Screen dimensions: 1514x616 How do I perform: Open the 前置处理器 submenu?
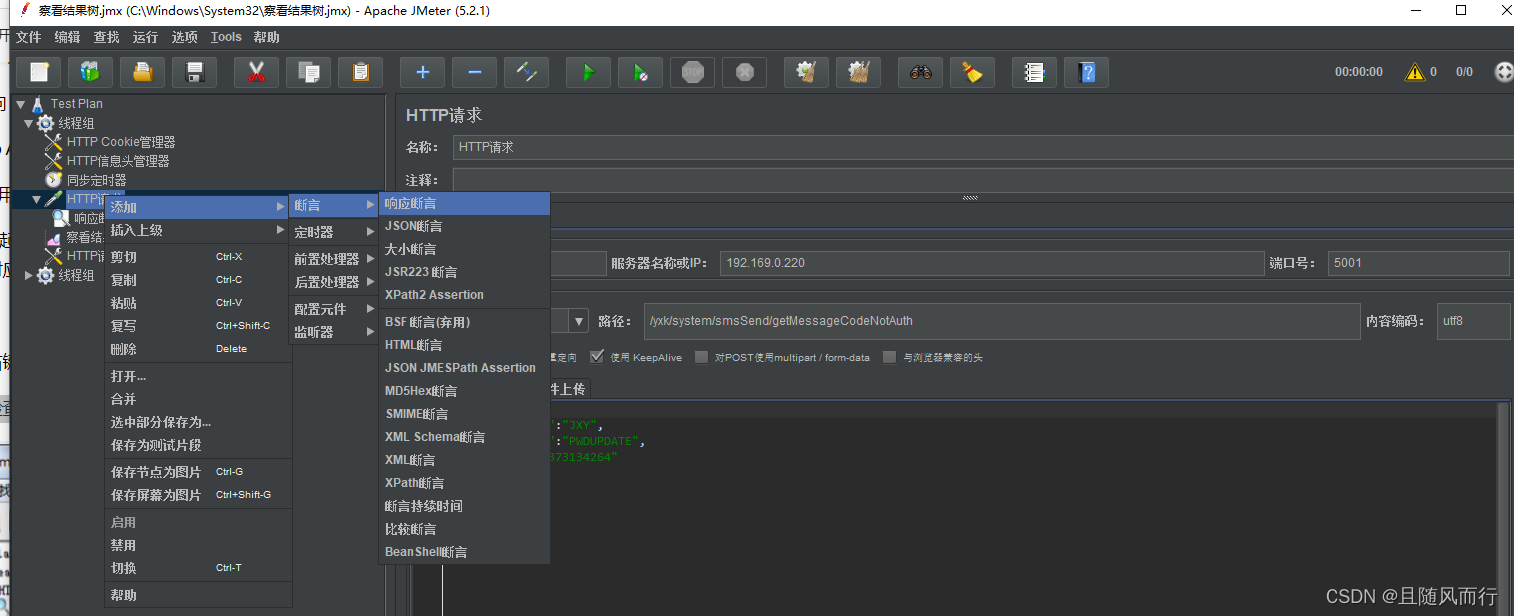coord(334,259)
